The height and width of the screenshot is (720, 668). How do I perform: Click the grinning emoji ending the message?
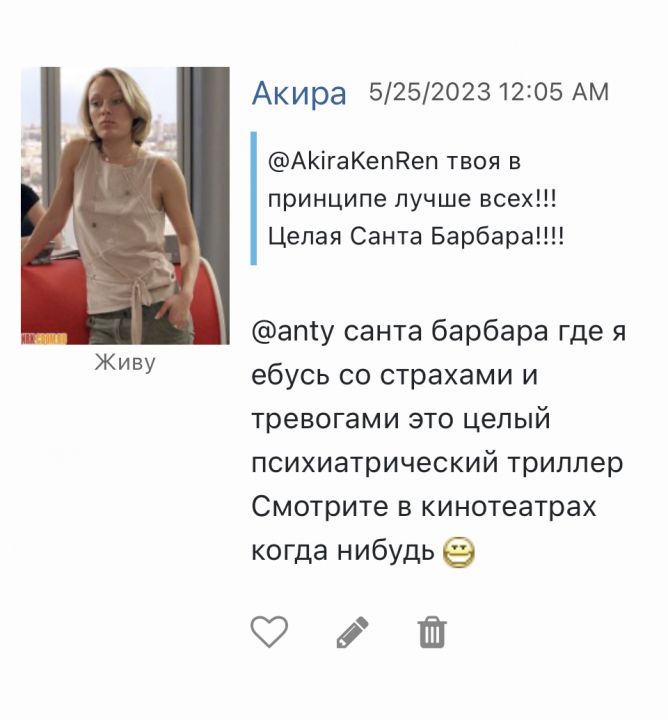click(x=459, y=553)
